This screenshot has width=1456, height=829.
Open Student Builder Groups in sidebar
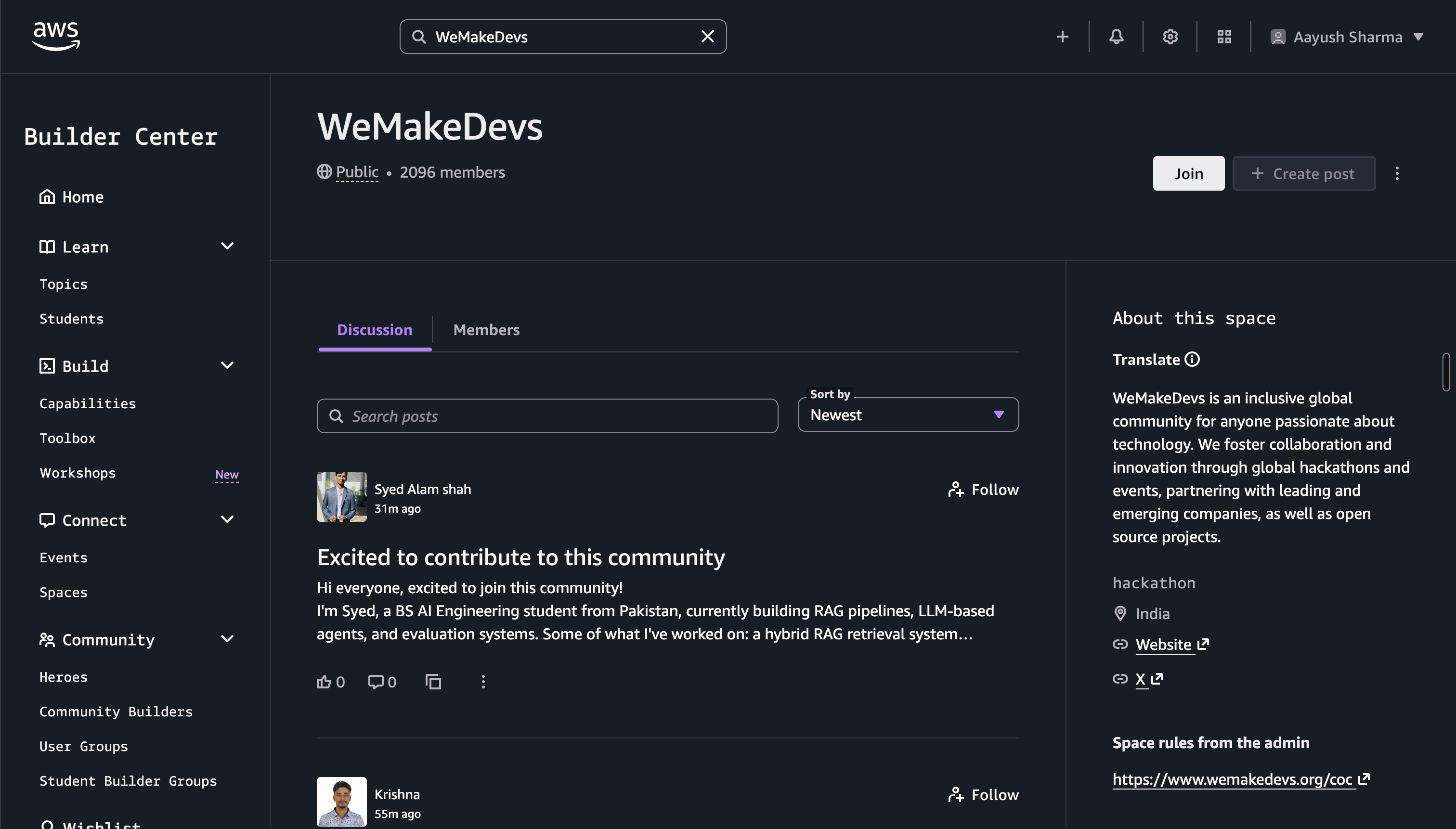coord(128,782)
